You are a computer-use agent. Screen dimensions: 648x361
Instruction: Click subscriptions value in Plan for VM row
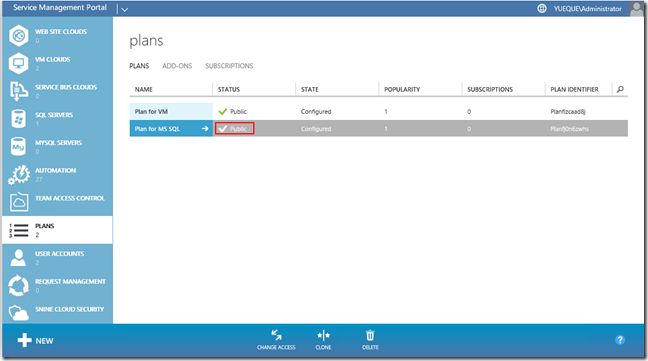469,112
